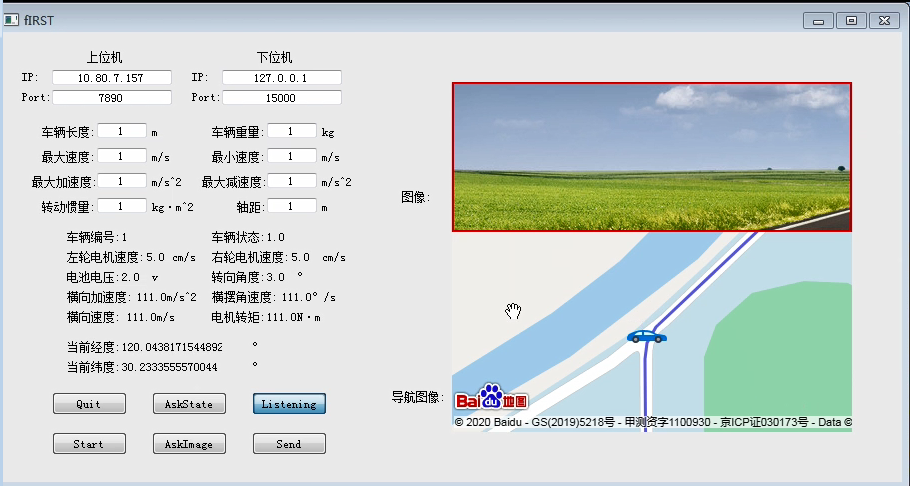
Task: Click the 横向加速度: 111.0m/s^2 readout
Action: (132, 297)
